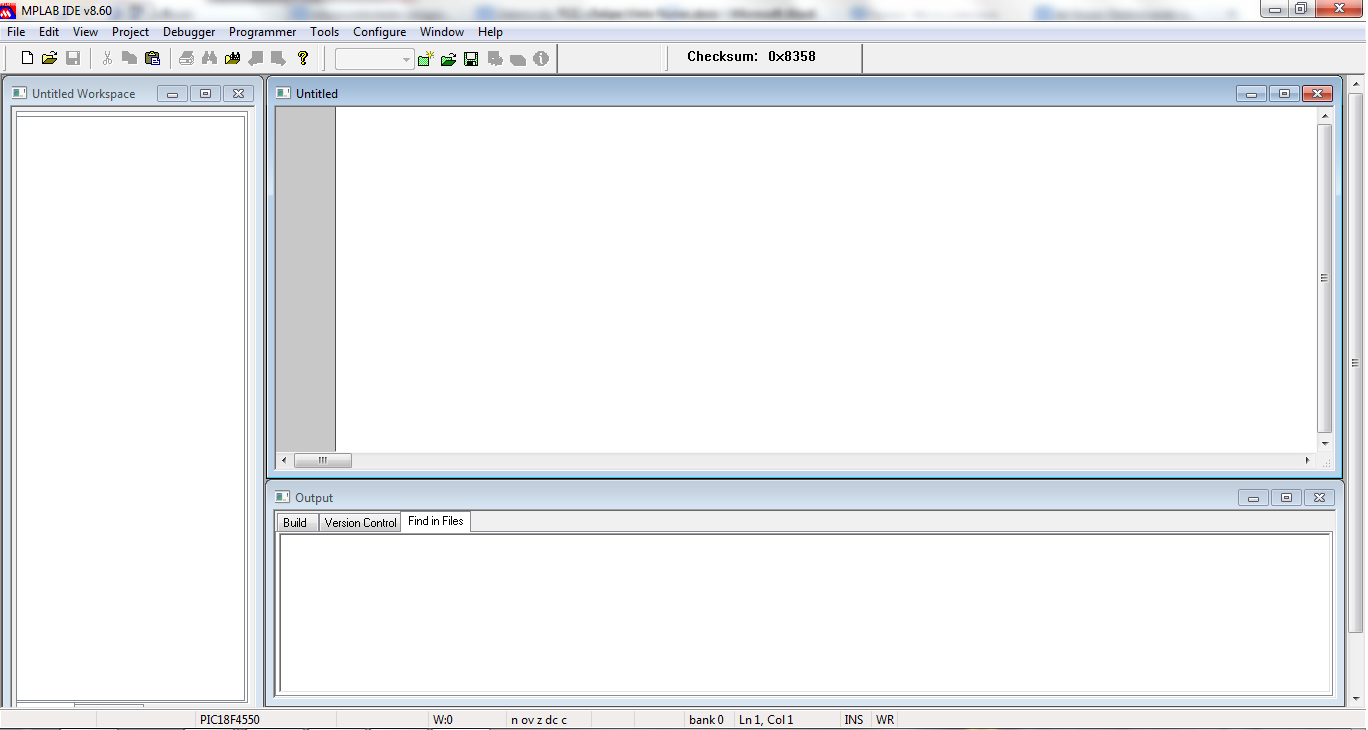This screenshot has width=1368, height=730.
Task: Open the Programmer menu
Action: tap(262, 32)
